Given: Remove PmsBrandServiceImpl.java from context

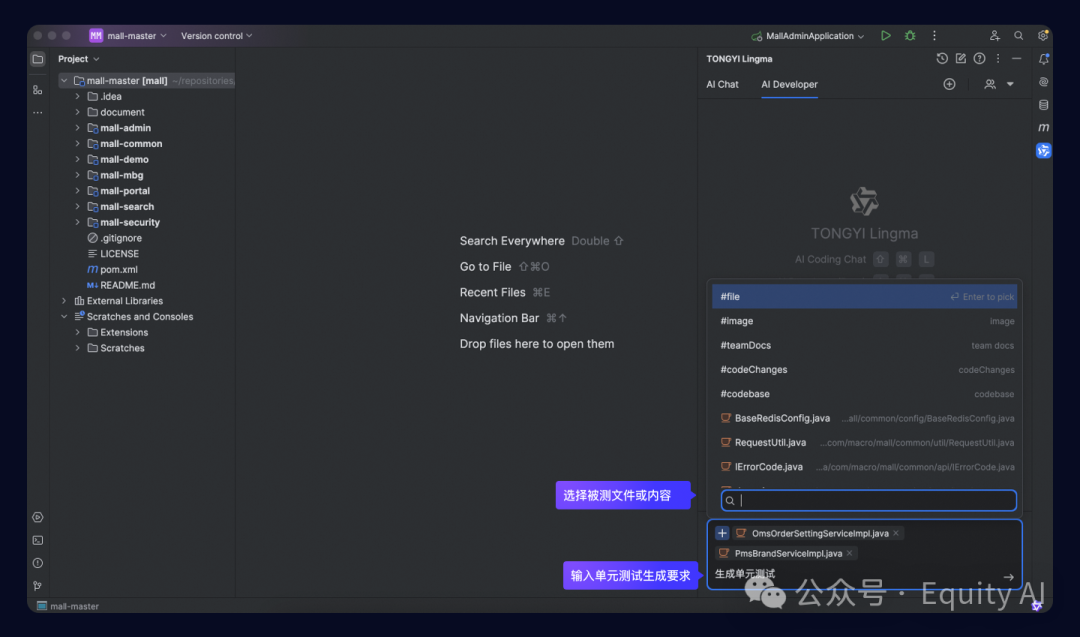Looking at the screenshot, I should click(x=849, y=553).
